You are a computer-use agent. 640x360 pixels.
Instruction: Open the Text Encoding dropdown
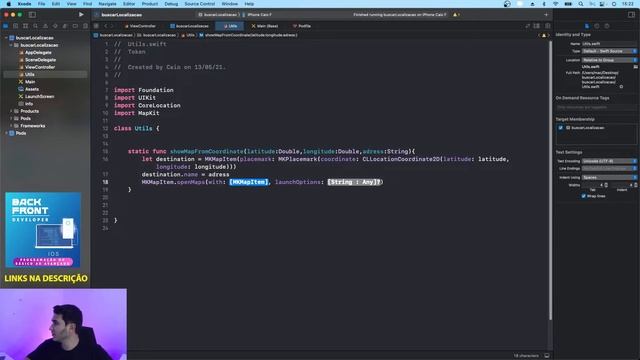[609, 161]
